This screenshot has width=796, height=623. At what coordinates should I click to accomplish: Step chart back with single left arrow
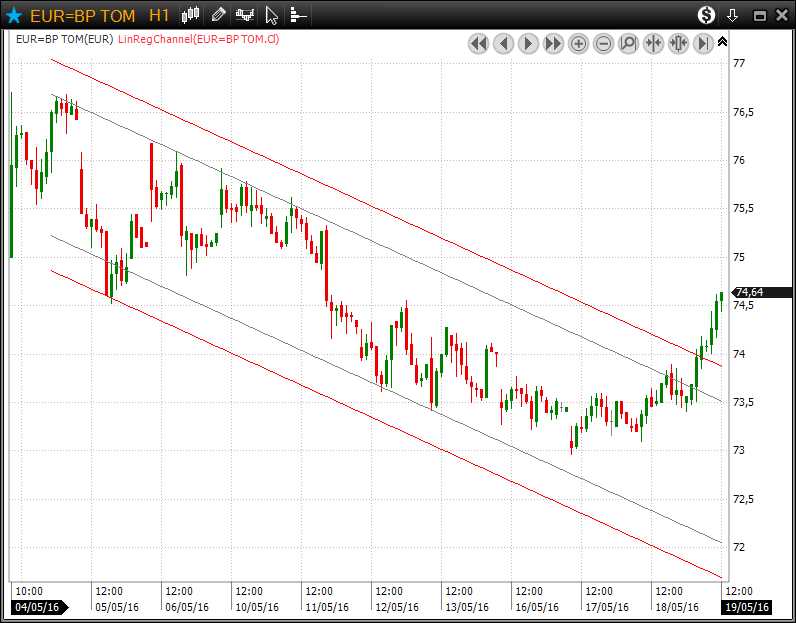(x=503, y=43)
